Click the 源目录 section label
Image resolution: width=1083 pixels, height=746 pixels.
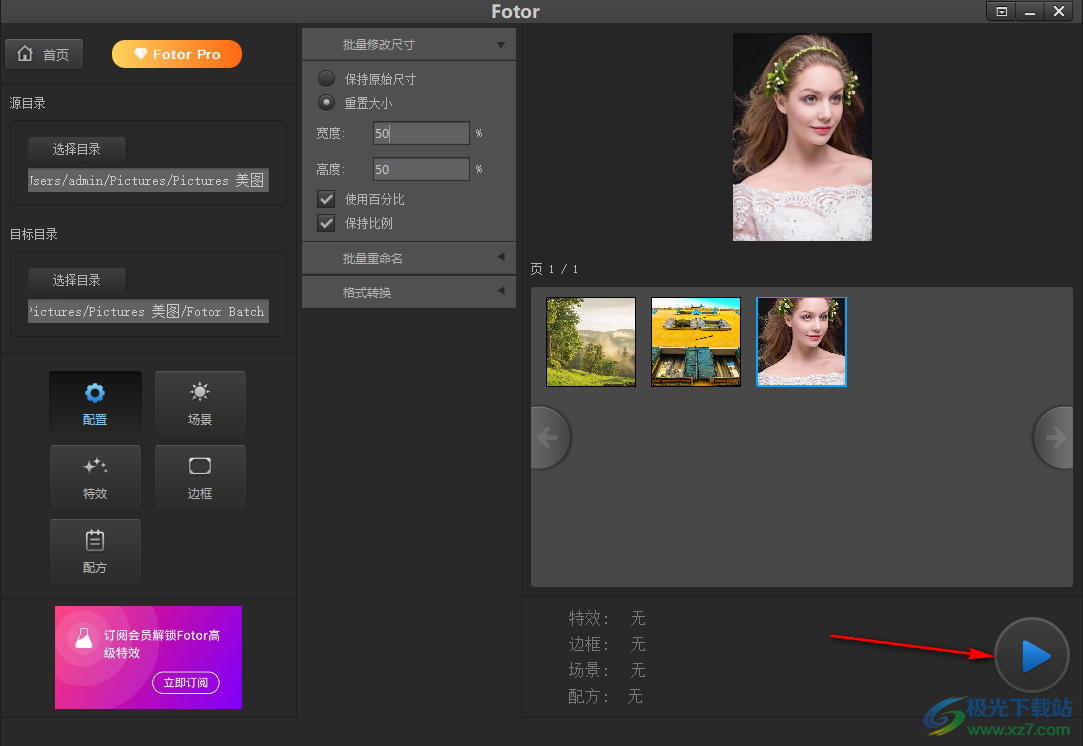28,103
